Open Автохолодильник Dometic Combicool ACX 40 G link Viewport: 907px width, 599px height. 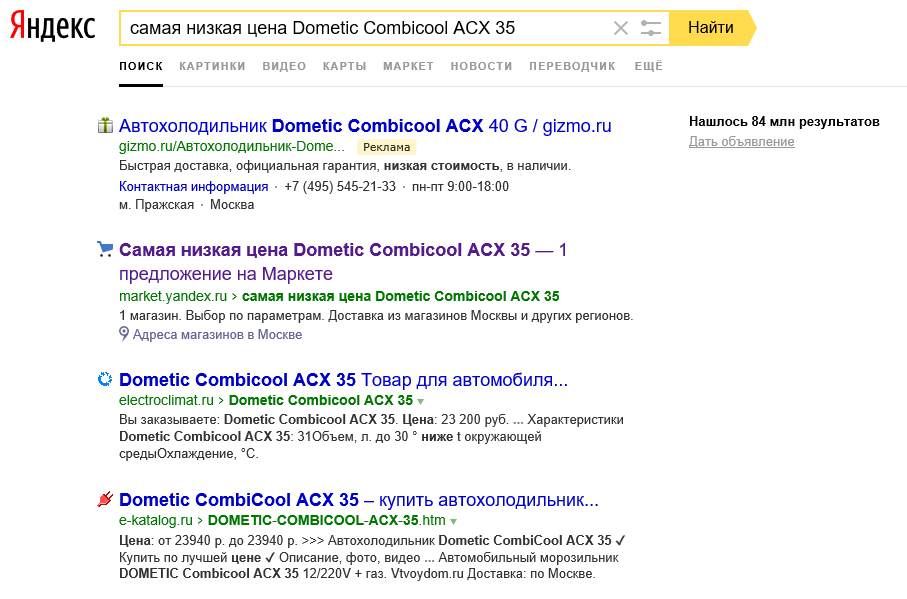[x=365, y=125]
